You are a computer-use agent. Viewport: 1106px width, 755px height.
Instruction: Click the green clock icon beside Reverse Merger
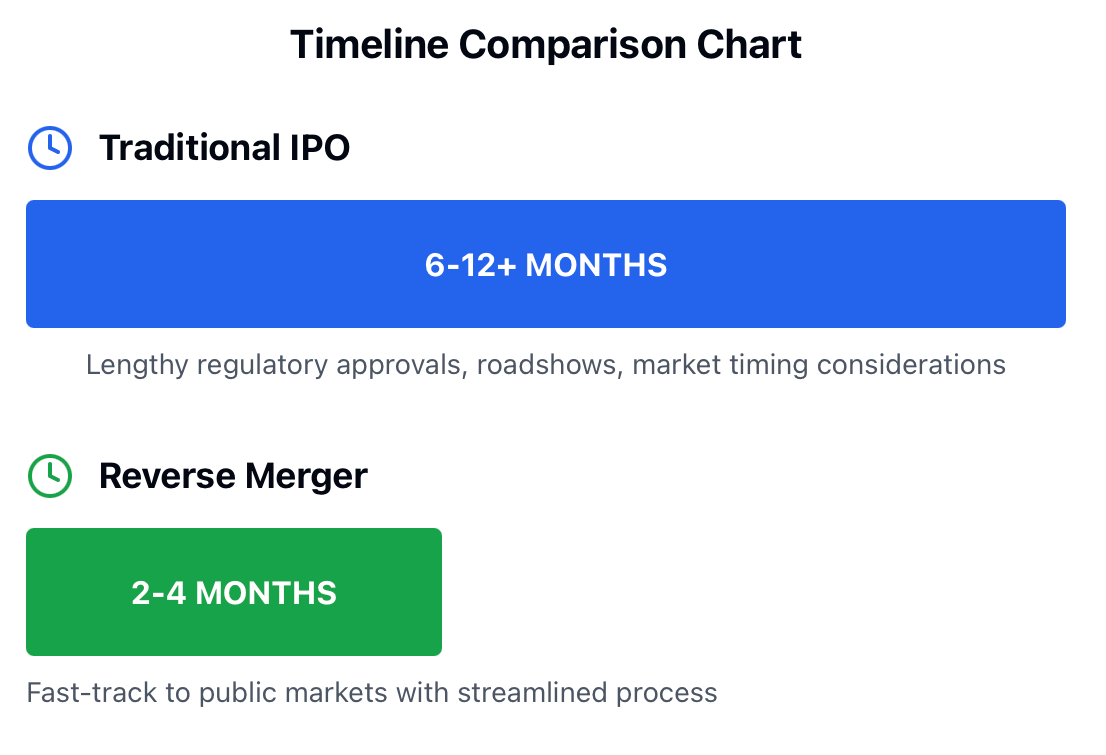[x=49, y=476]
